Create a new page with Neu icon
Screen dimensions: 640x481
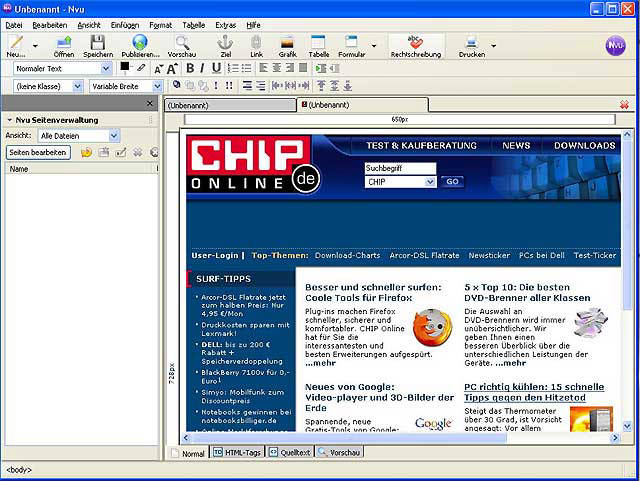tap(16, 42)
